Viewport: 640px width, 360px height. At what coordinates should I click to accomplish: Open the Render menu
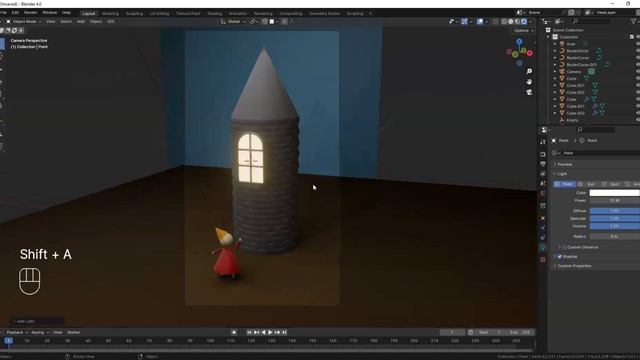(31, 13)
